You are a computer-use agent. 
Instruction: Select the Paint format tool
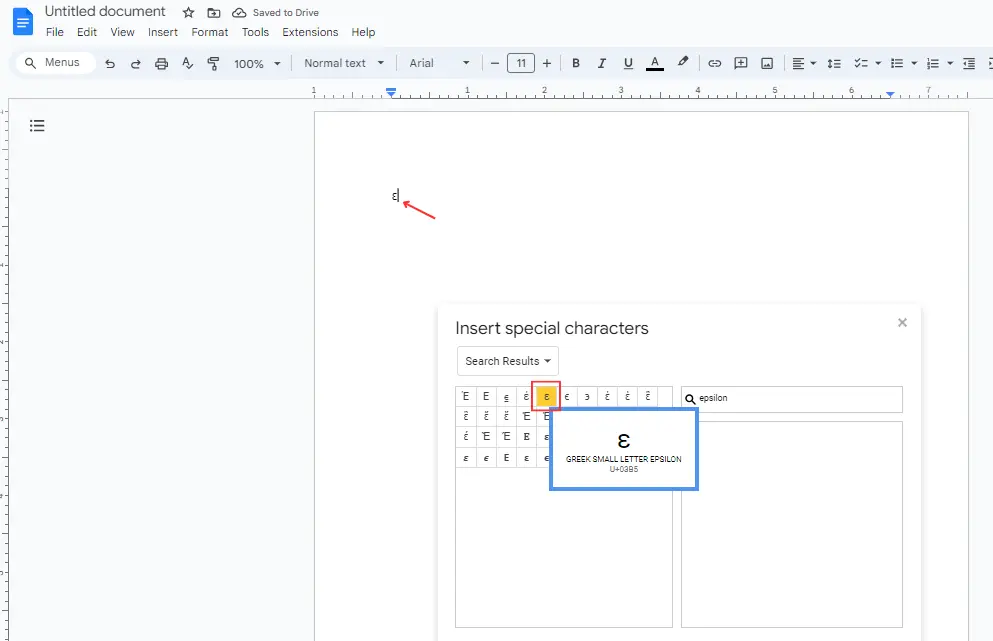[x=213, y=63]
